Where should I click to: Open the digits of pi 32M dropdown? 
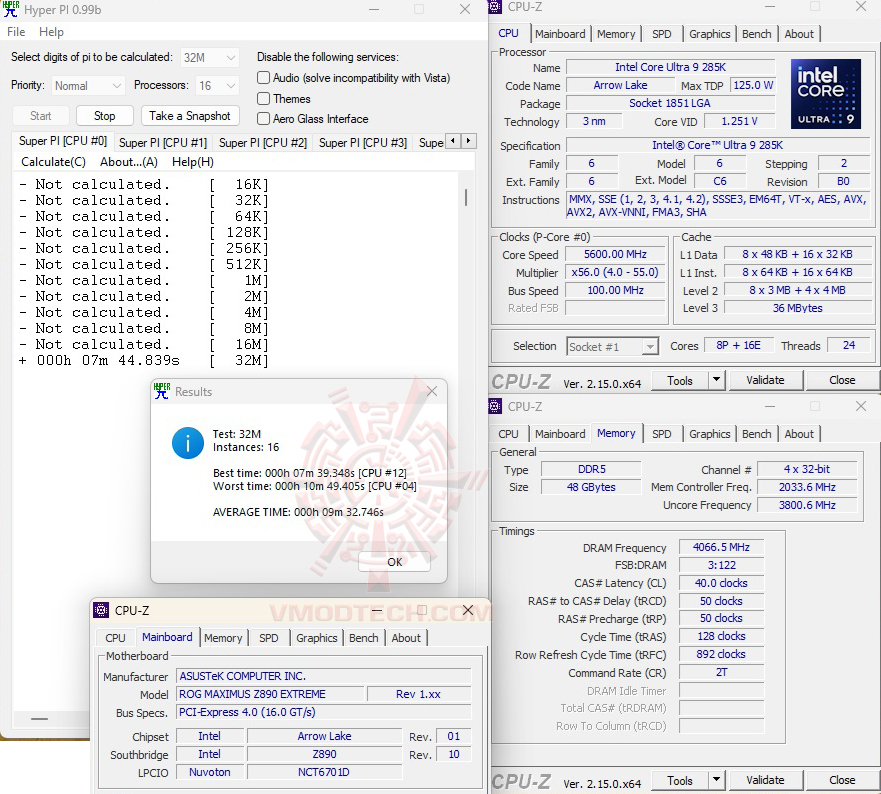210,57
